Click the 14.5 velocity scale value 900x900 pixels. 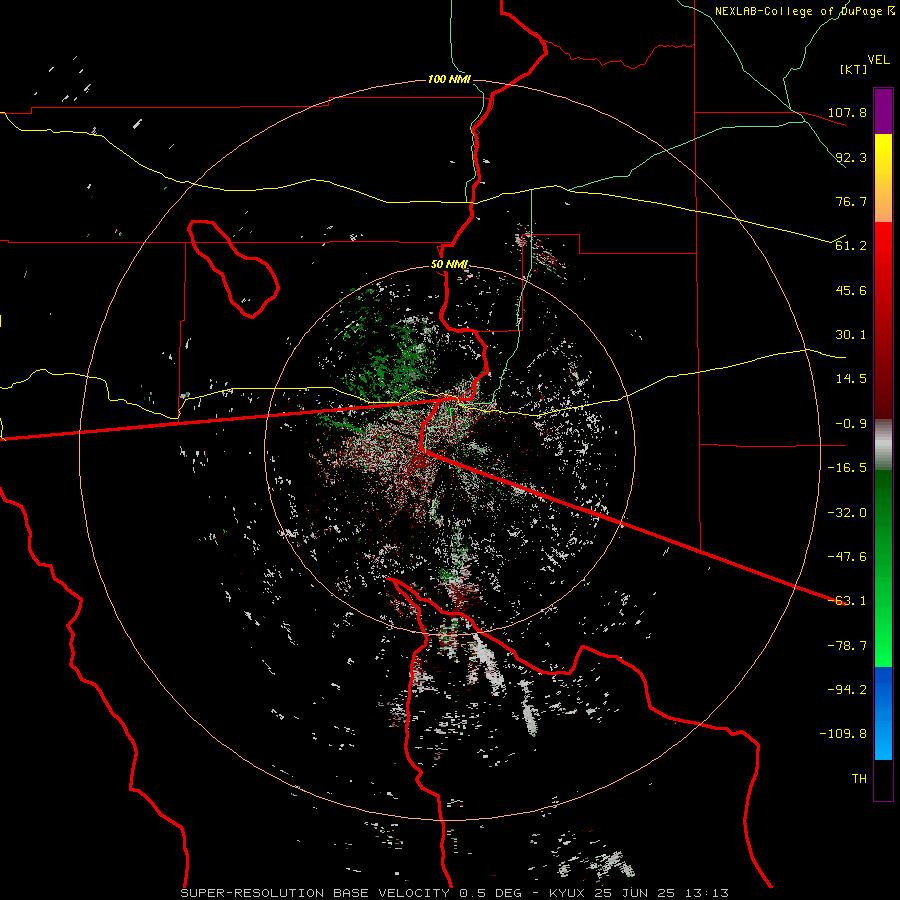point(851,379)
